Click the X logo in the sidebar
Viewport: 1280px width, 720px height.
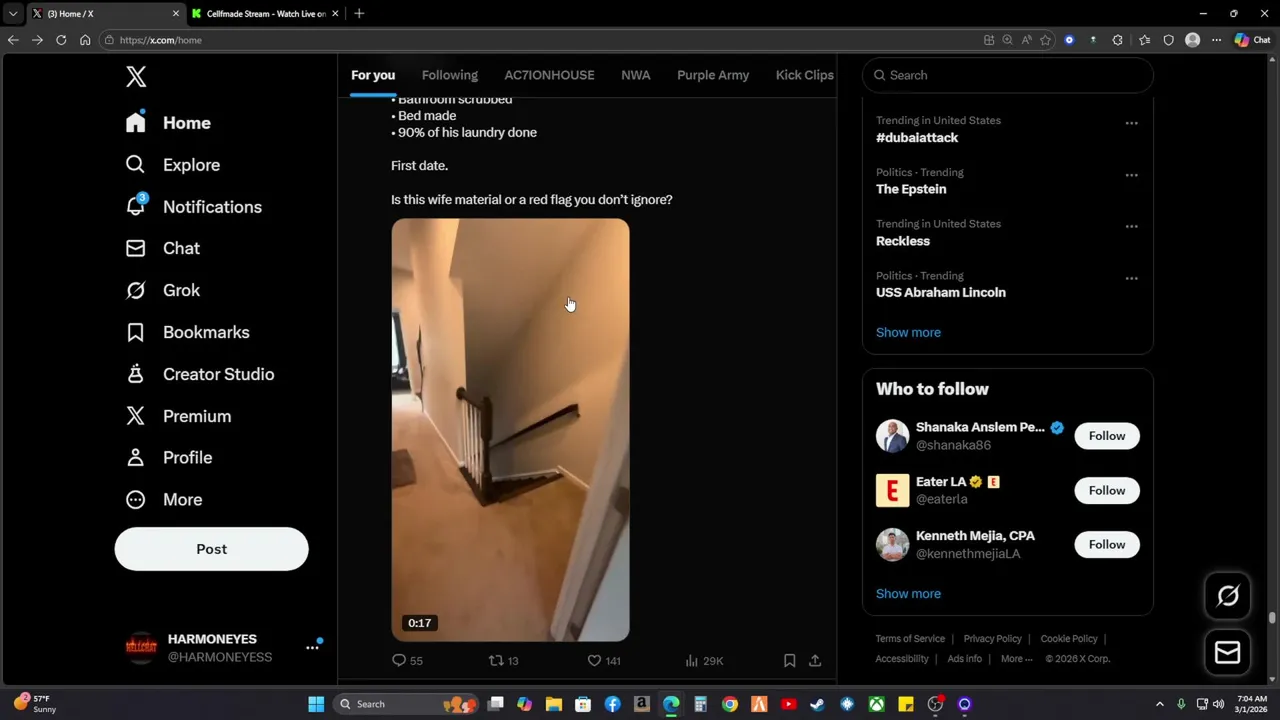[x=136, y=77]
